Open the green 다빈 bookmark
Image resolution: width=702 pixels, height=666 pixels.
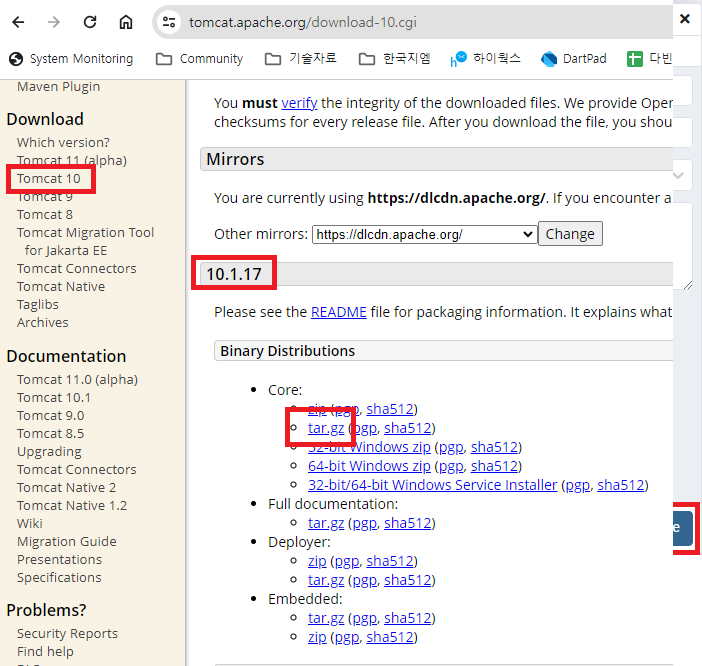[x=649, y=59]
